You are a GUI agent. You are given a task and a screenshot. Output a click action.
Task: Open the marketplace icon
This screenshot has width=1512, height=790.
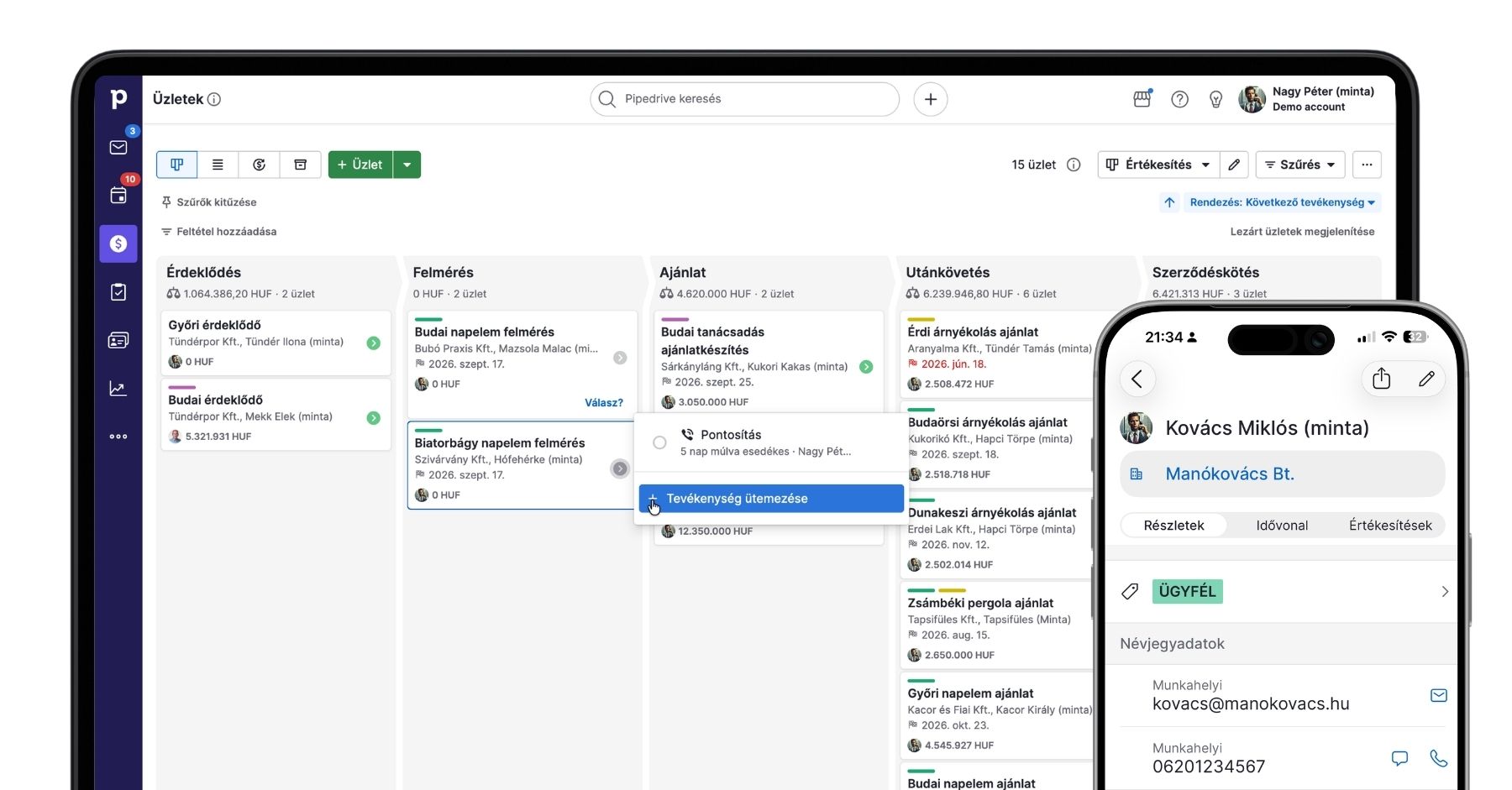[x=1142, y=99]
